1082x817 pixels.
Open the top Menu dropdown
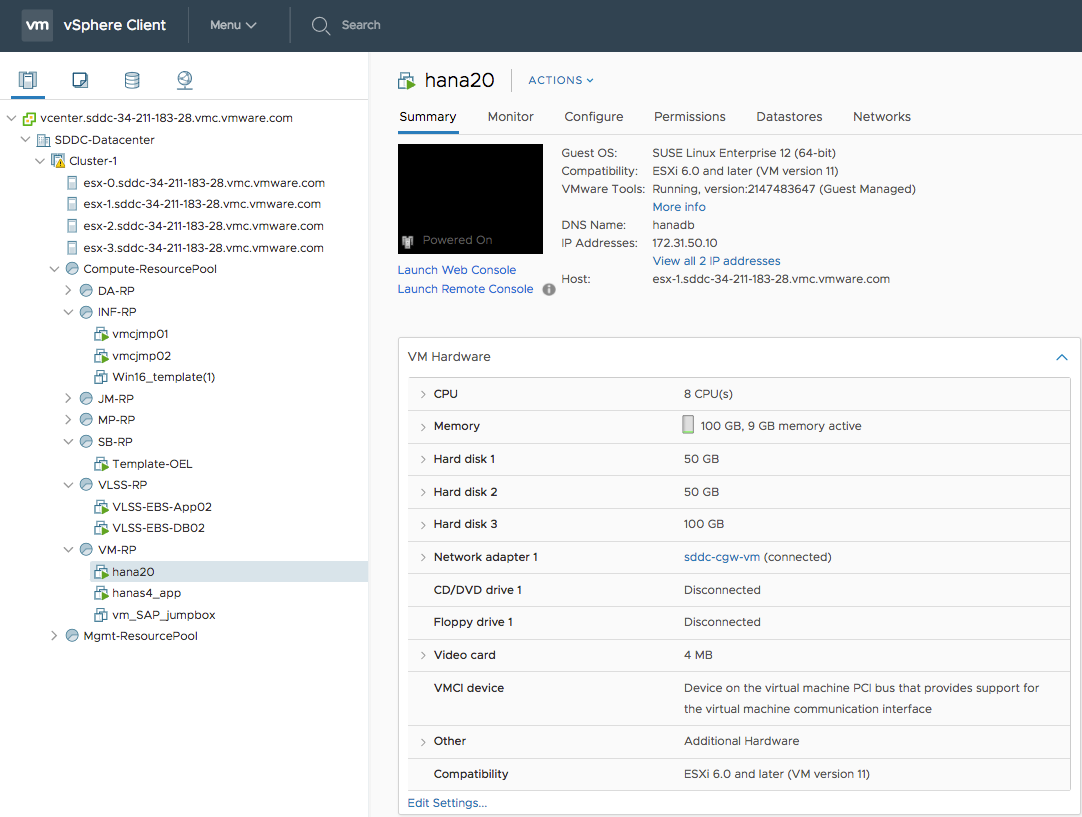(233, 25)
